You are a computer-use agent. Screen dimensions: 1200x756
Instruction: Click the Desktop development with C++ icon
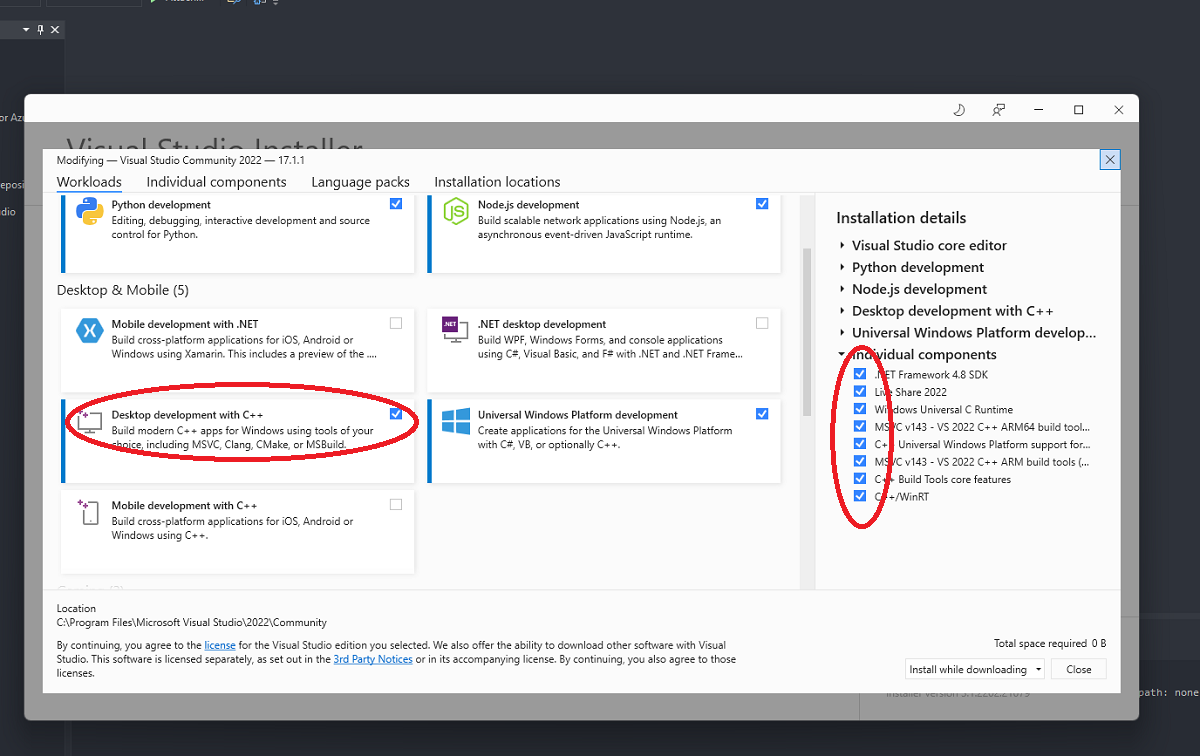point(90,421)
